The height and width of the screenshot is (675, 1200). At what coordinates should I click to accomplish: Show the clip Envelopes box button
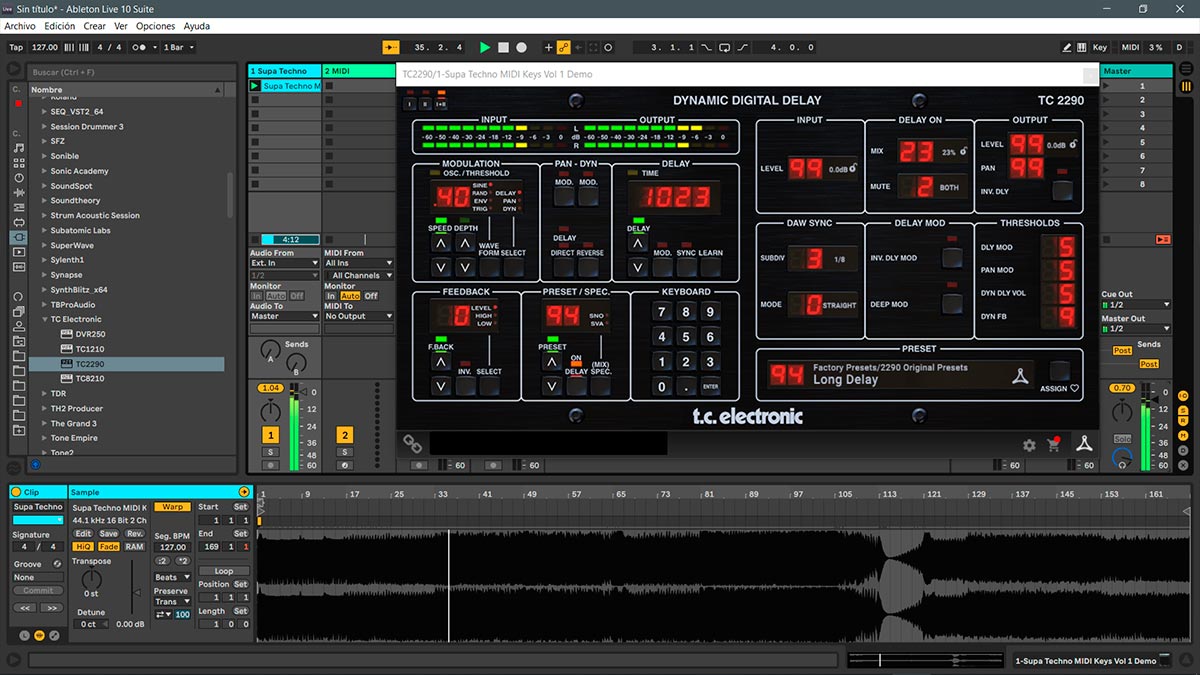pos(54,635)
